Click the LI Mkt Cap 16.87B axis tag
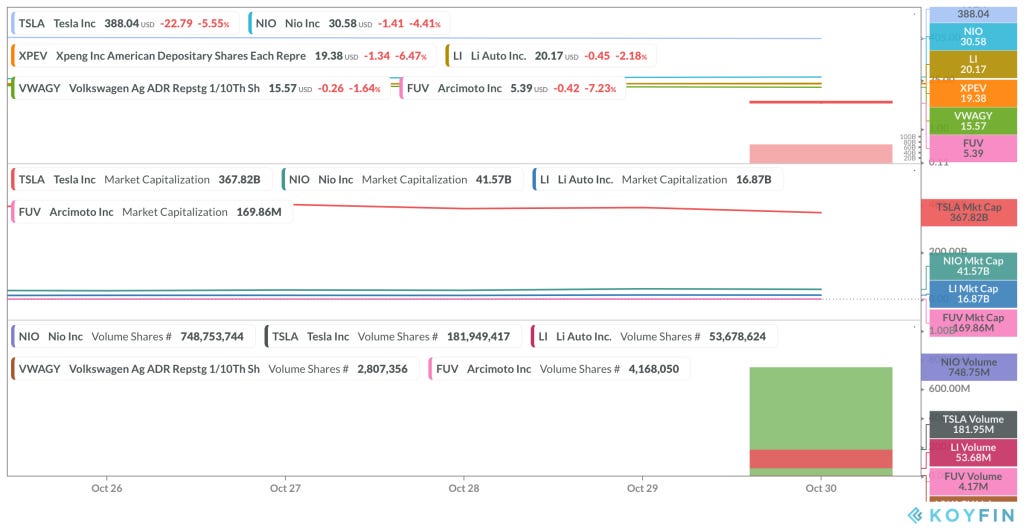Viewport: 1024px width, 529px height. tap(973, 294)
